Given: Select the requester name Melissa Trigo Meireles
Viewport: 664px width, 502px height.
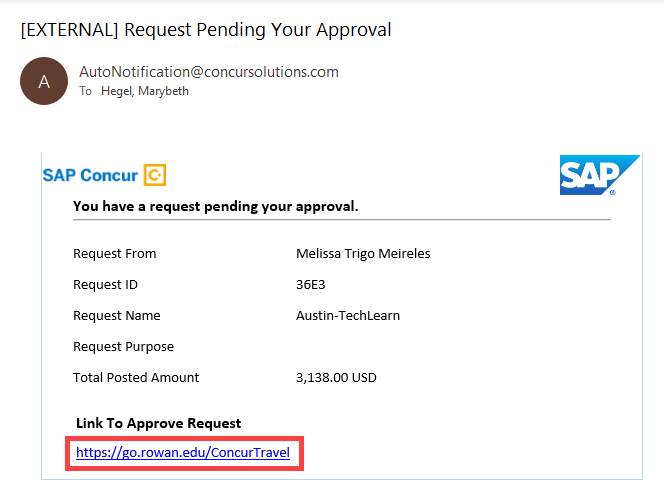Looking at the screenshot, I should 363,253.
